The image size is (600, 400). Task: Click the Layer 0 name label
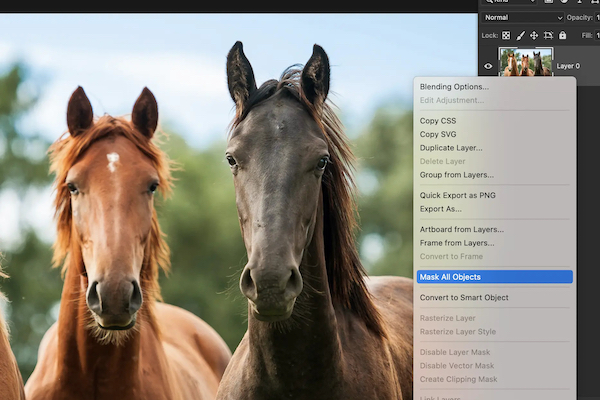568,66
